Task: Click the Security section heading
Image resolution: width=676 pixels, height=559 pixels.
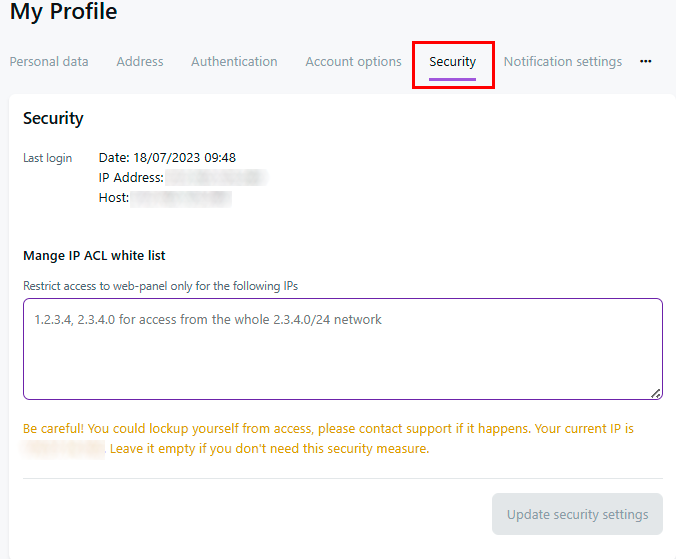Action: [x=53, y=118]
